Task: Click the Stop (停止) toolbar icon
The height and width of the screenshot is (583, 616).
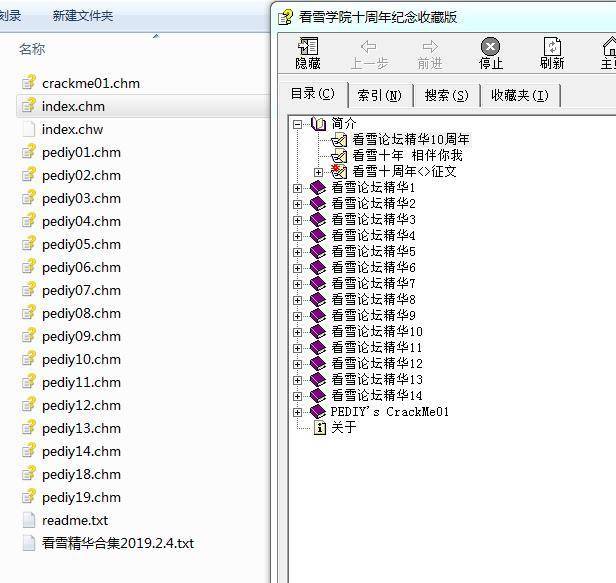Action: (490, 46)
